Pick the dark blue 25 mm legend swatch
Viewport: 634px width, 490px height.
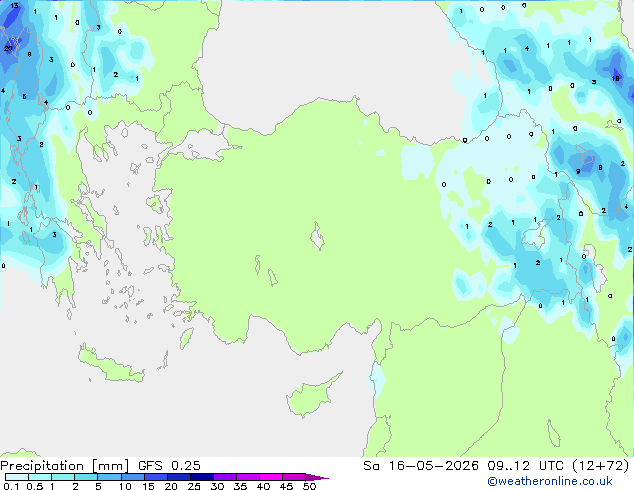pyautogui.click(x=202, y=477)
